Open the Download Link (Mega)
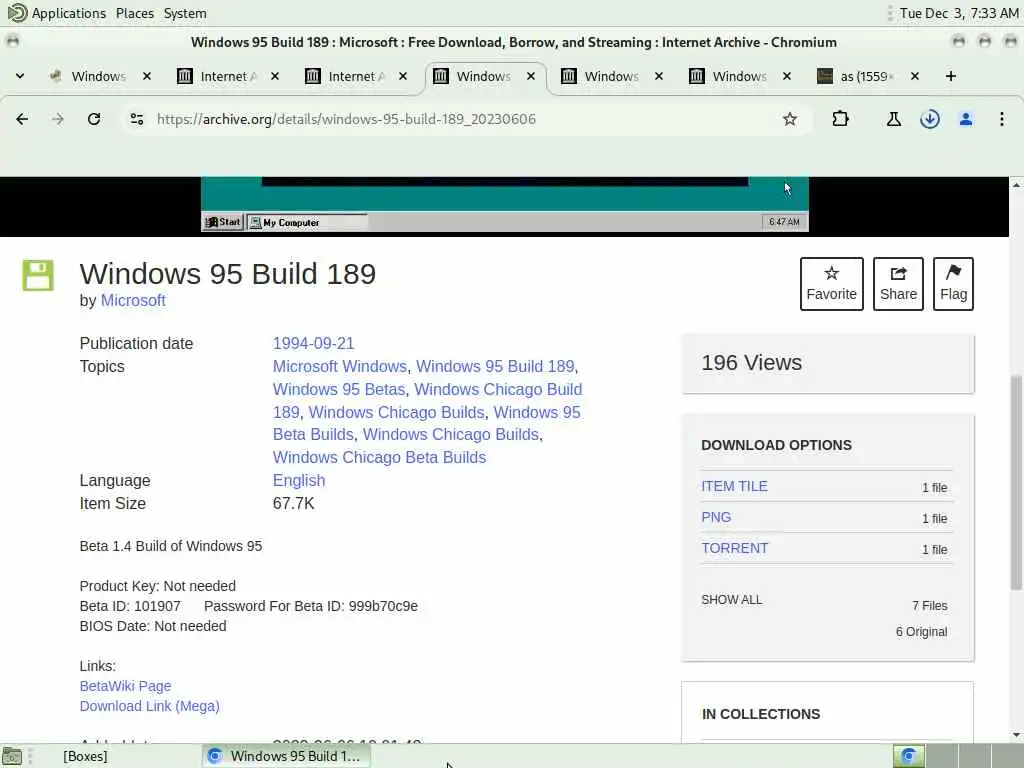The width and height of the screenshot is (1024, 768). click(150, 706)
